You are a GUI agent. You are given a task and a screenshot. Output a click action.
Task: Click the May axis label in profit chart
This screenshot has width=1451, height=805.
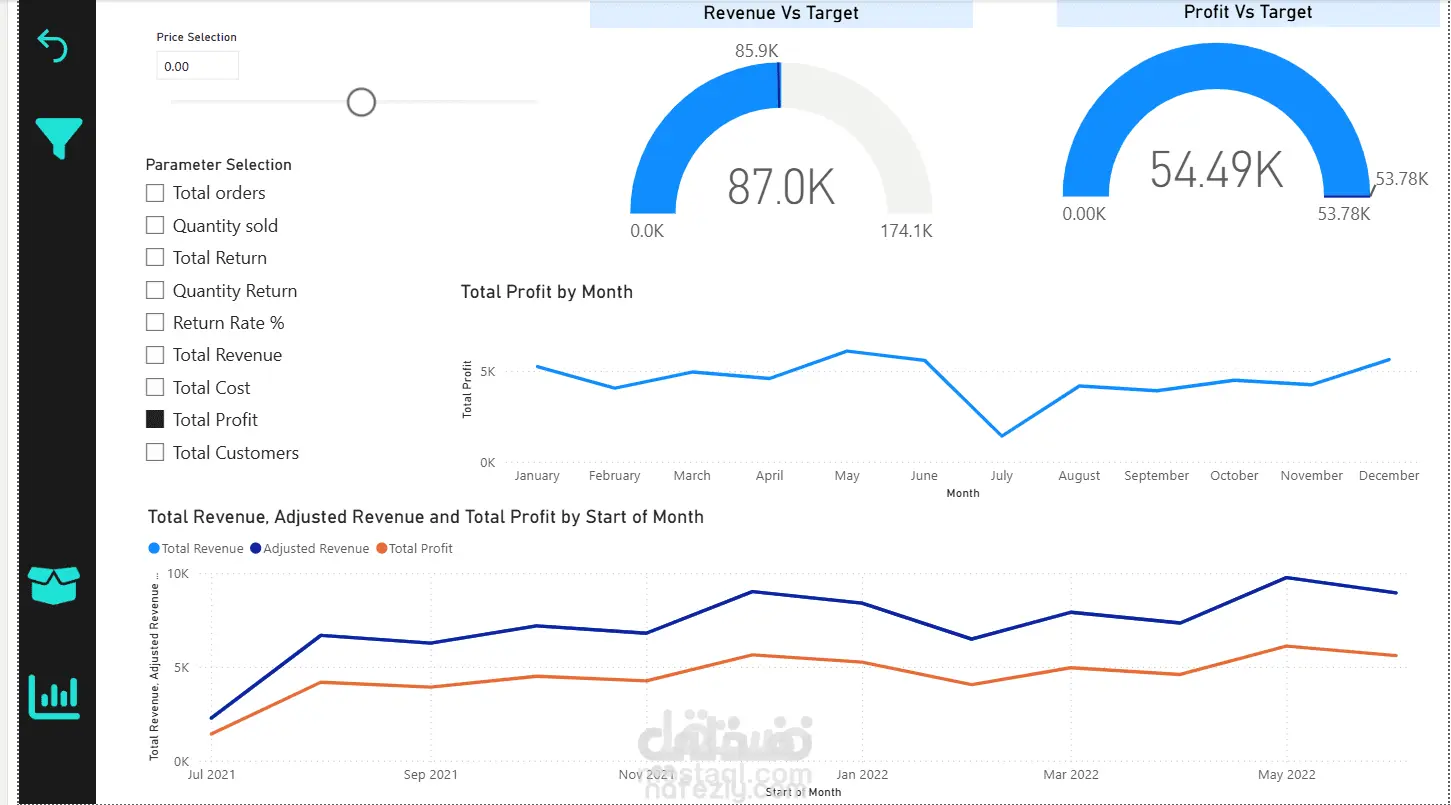(847, 476)
